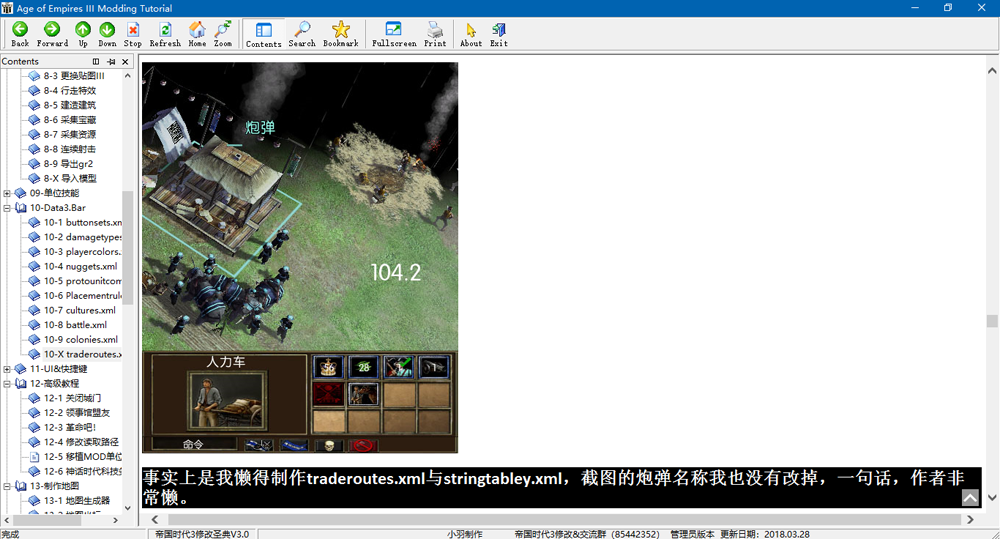Collapse the 12-高级教程 chapter

[x=7, y=384]
